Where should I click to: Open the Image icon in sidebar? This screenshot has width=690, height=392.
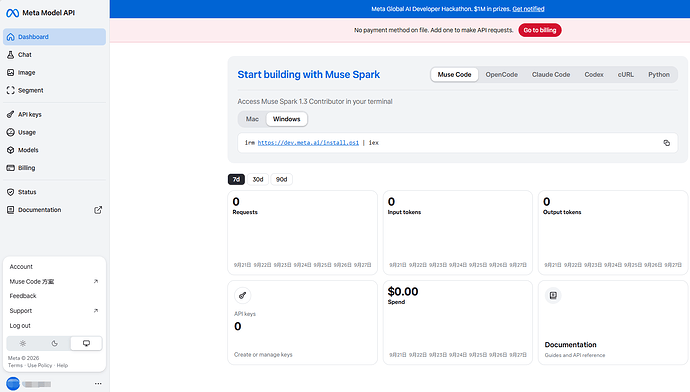[11, 73]
